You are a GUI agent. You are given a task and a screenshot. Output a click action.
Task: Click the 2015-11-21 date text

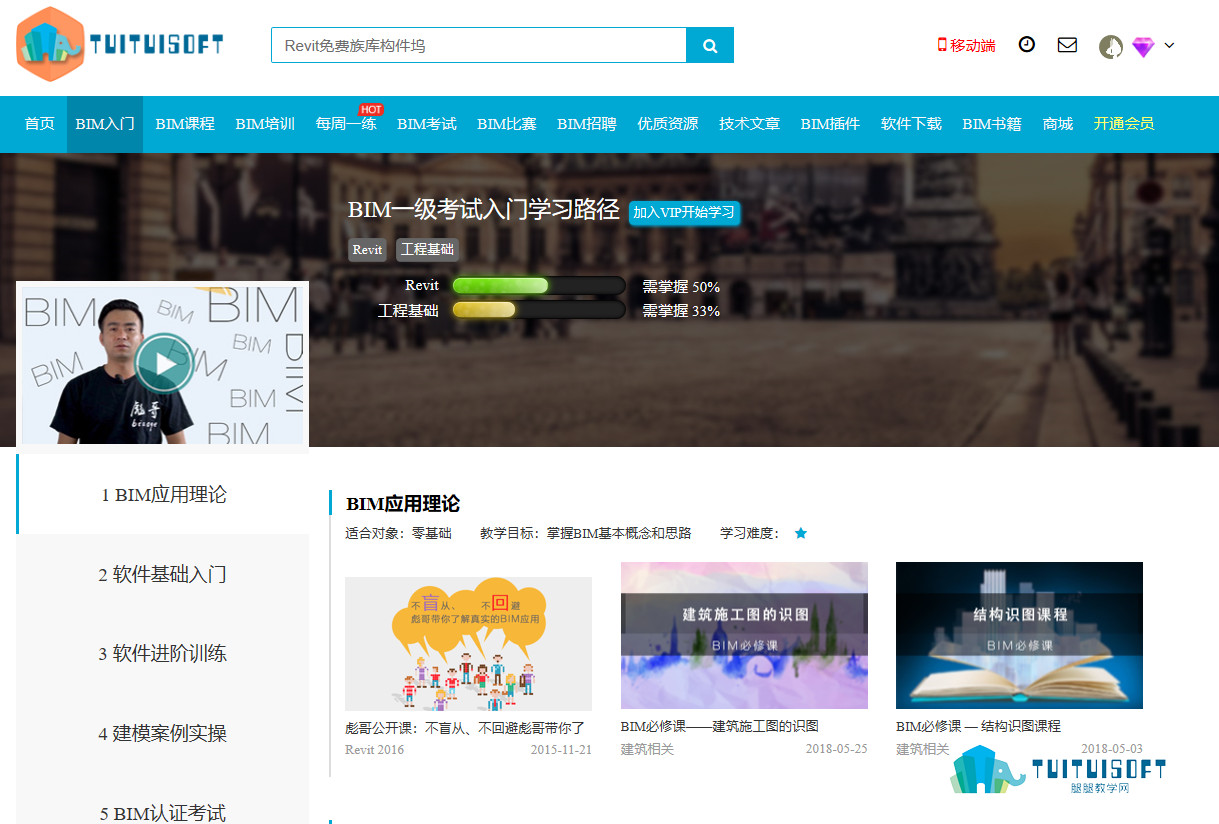point(561,749)
